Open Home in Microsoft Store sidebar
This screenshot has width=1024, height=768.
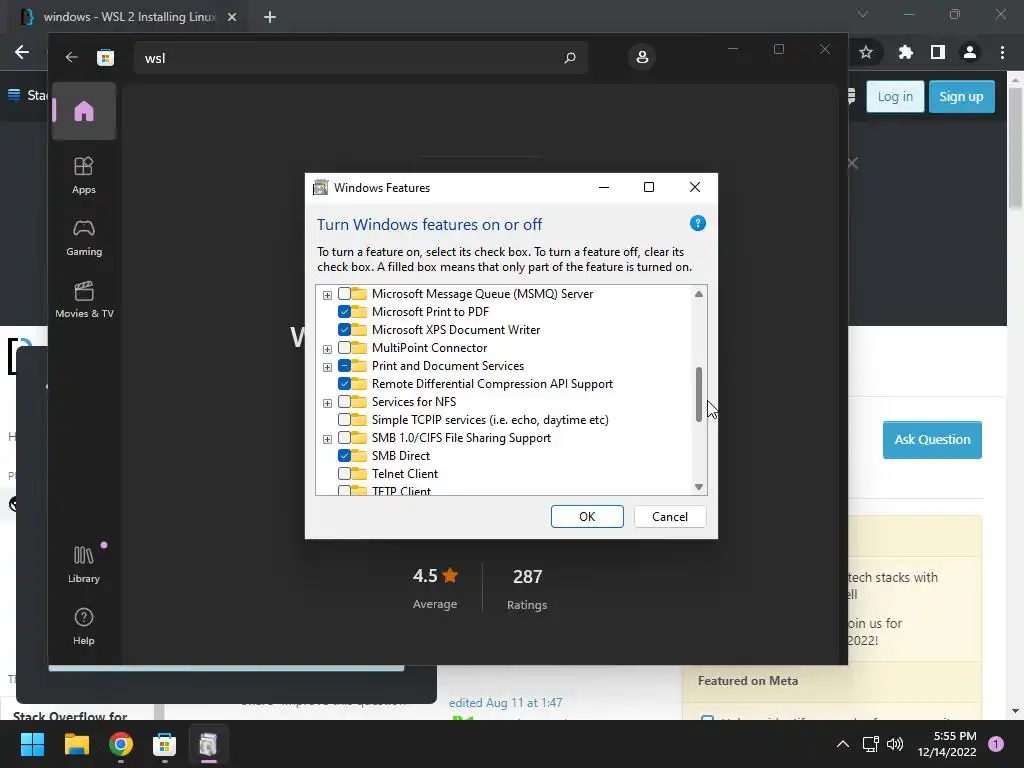84,111
